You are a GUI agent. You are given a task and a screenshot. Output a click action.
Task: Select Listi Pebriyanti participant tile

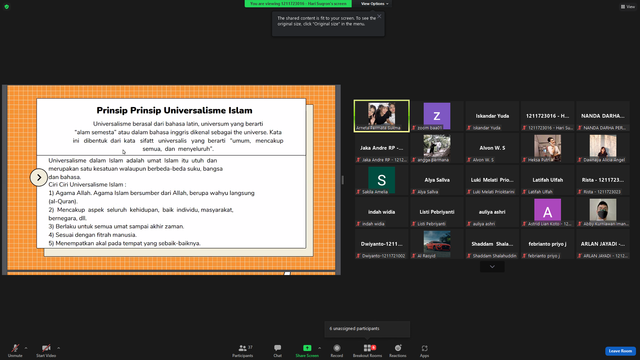(x=437, y=212)
